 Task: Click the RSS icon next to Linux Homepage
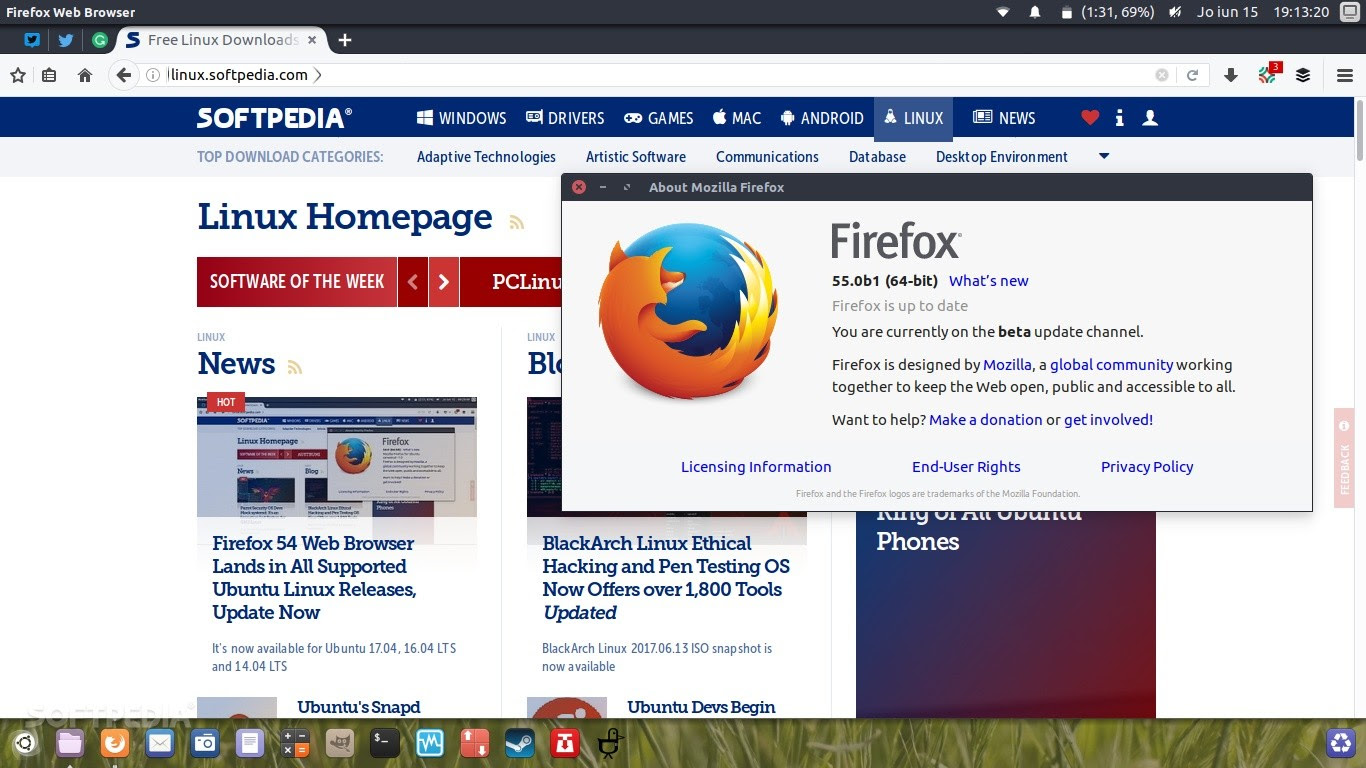[516, 222]
